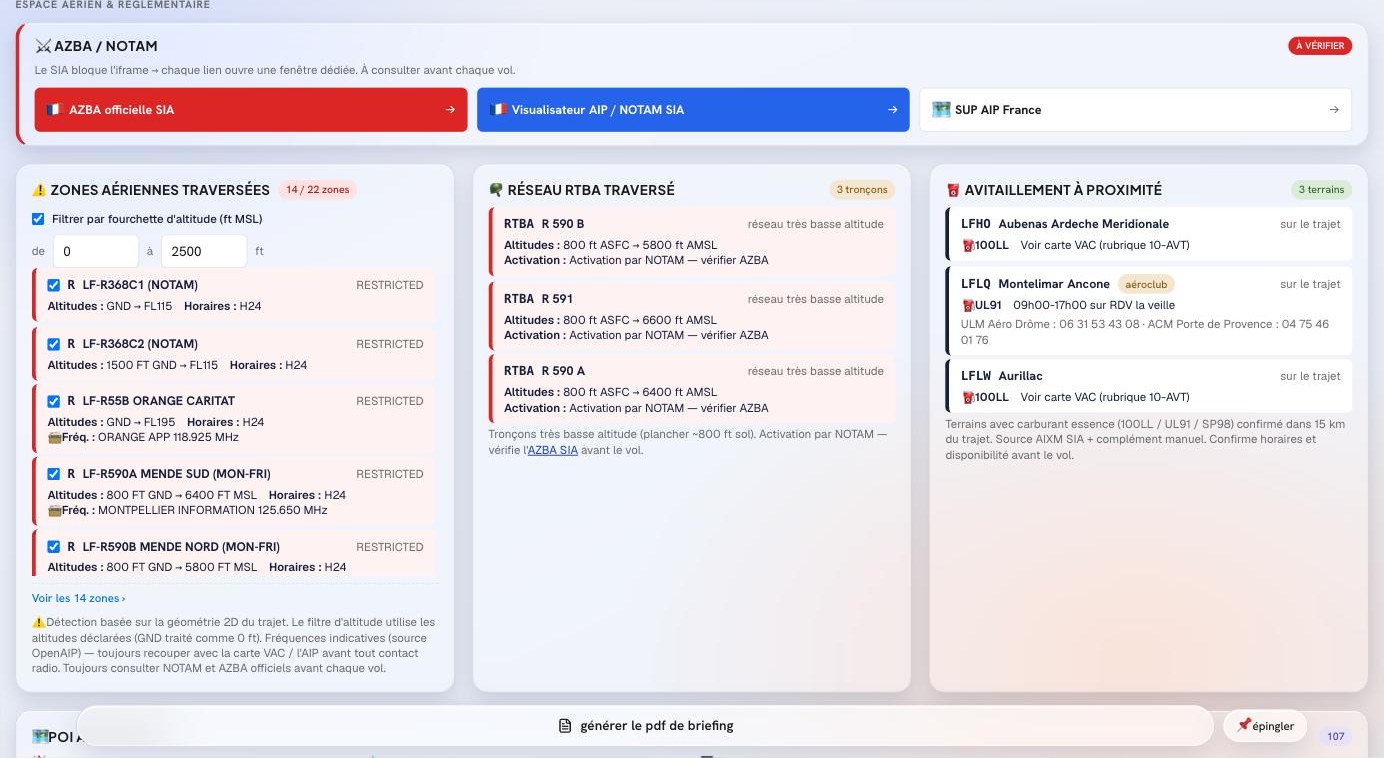Select LFLQ Montelimar Ancone

pyautogui.click(x=1149, y=310)
